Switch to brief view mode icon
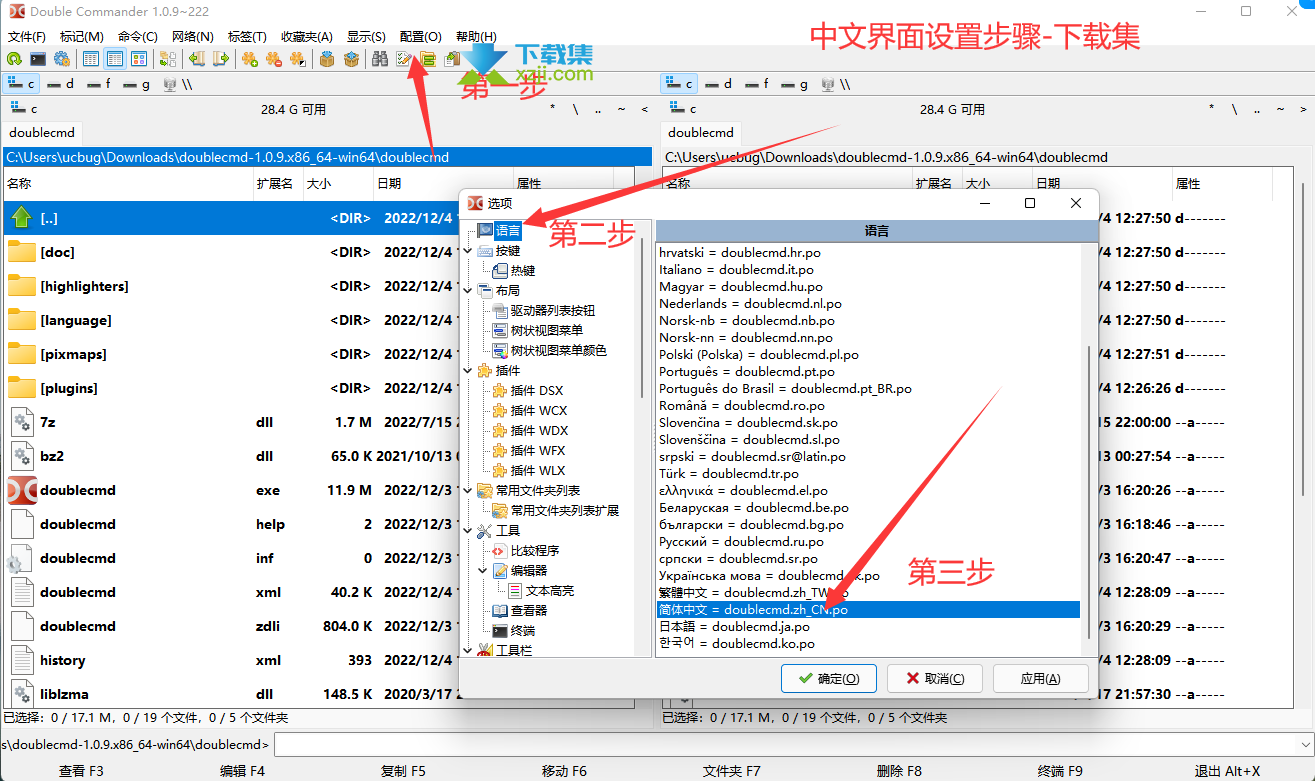 point(91,59)
